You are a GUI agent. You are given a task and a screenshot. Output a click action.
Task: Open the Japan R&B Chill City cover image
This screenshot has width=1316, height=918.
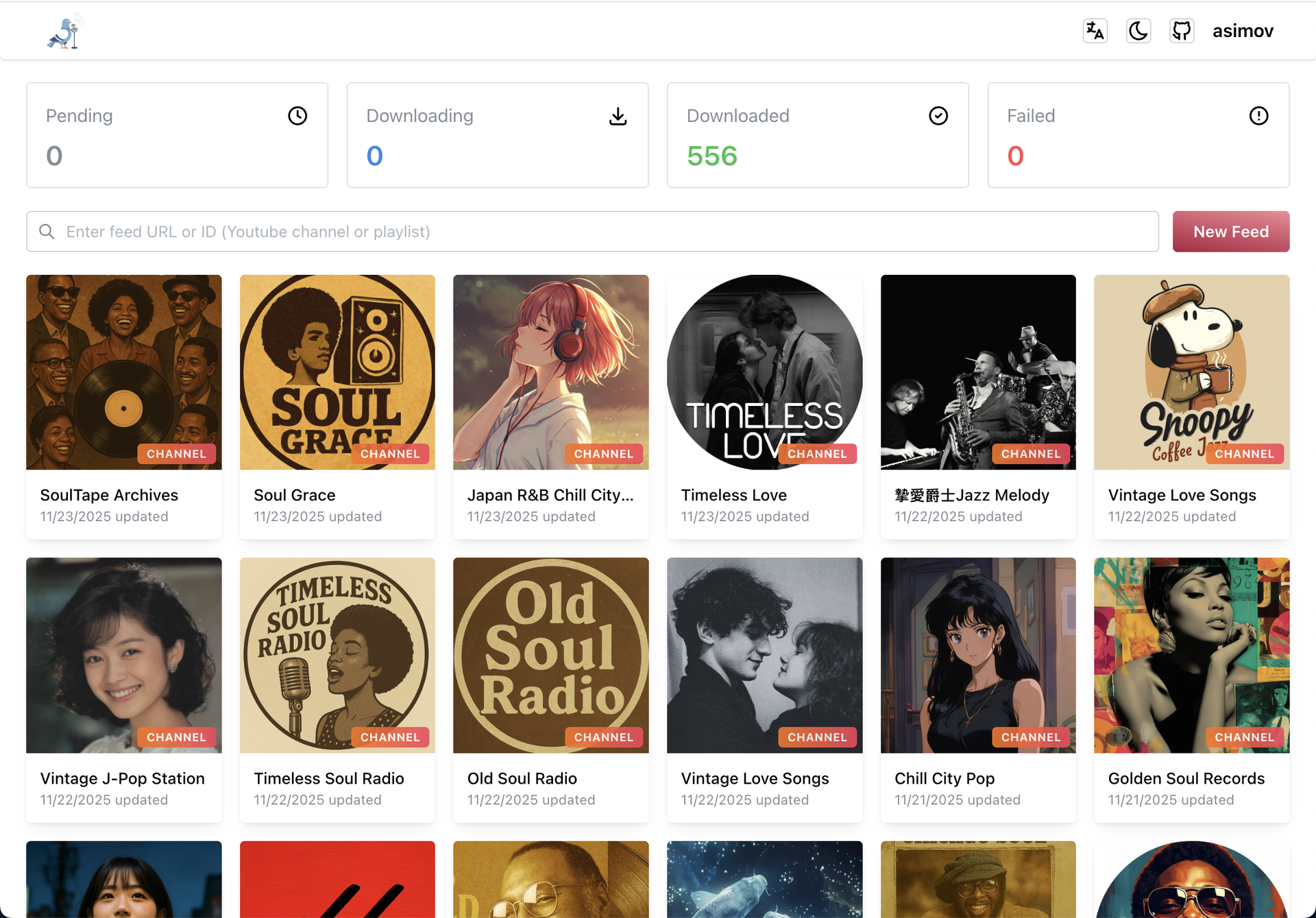pos(551,372)
